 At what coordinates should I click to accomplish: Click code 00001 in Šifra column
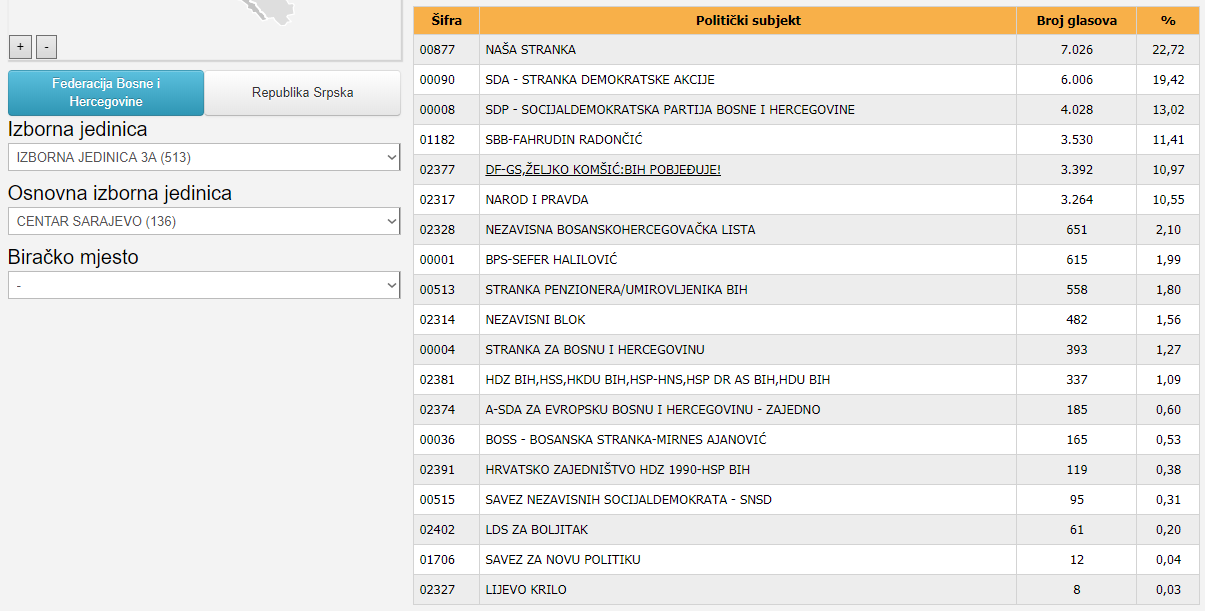coord(436,260)
